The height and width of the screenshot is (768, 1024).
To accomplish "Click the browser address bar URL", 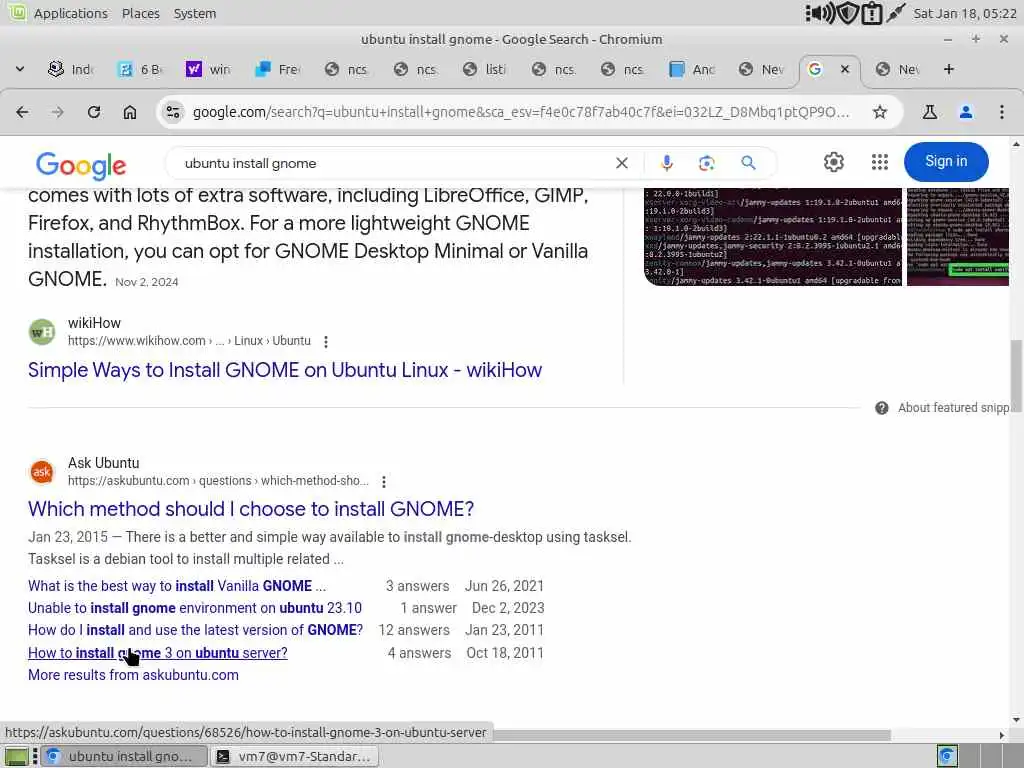I will (521, 112).
